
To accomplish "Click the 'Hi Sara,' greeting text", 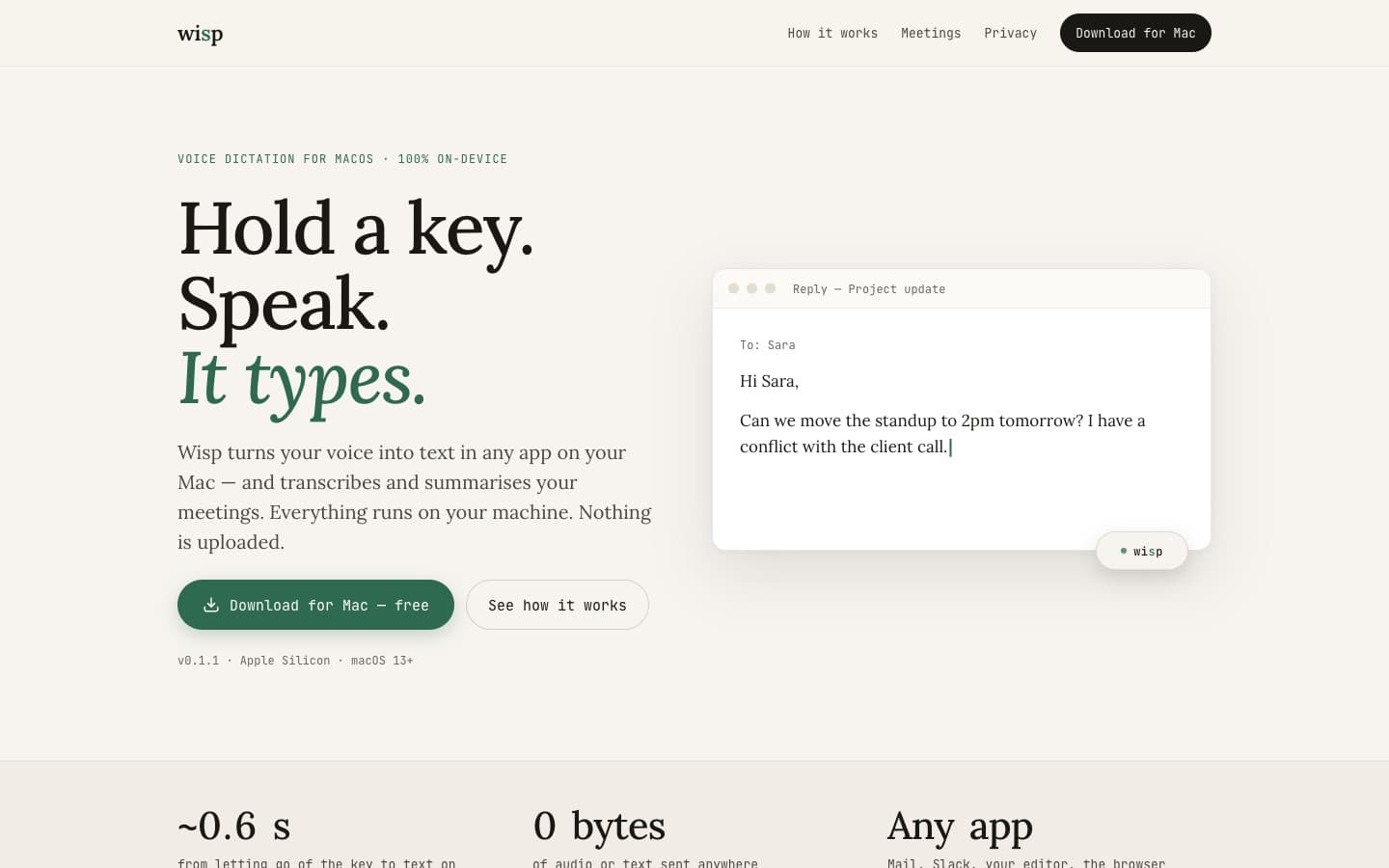I will coord(769,381).
